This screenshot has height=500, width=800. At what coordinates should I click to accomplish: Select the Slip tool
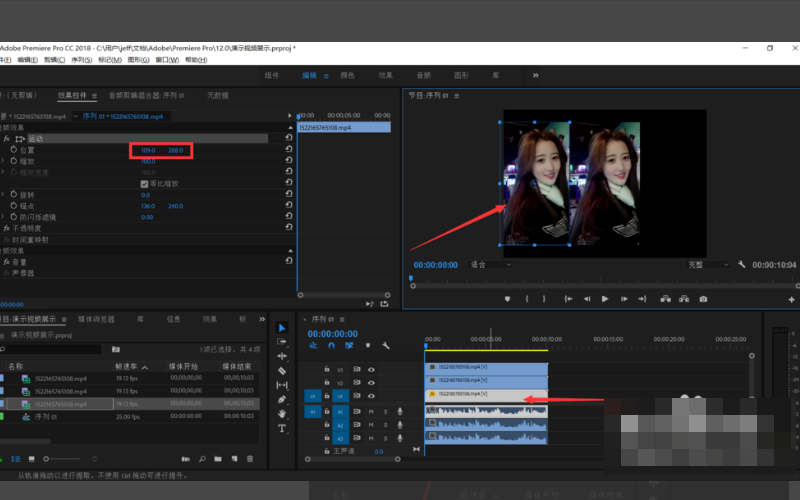point(282,385)
